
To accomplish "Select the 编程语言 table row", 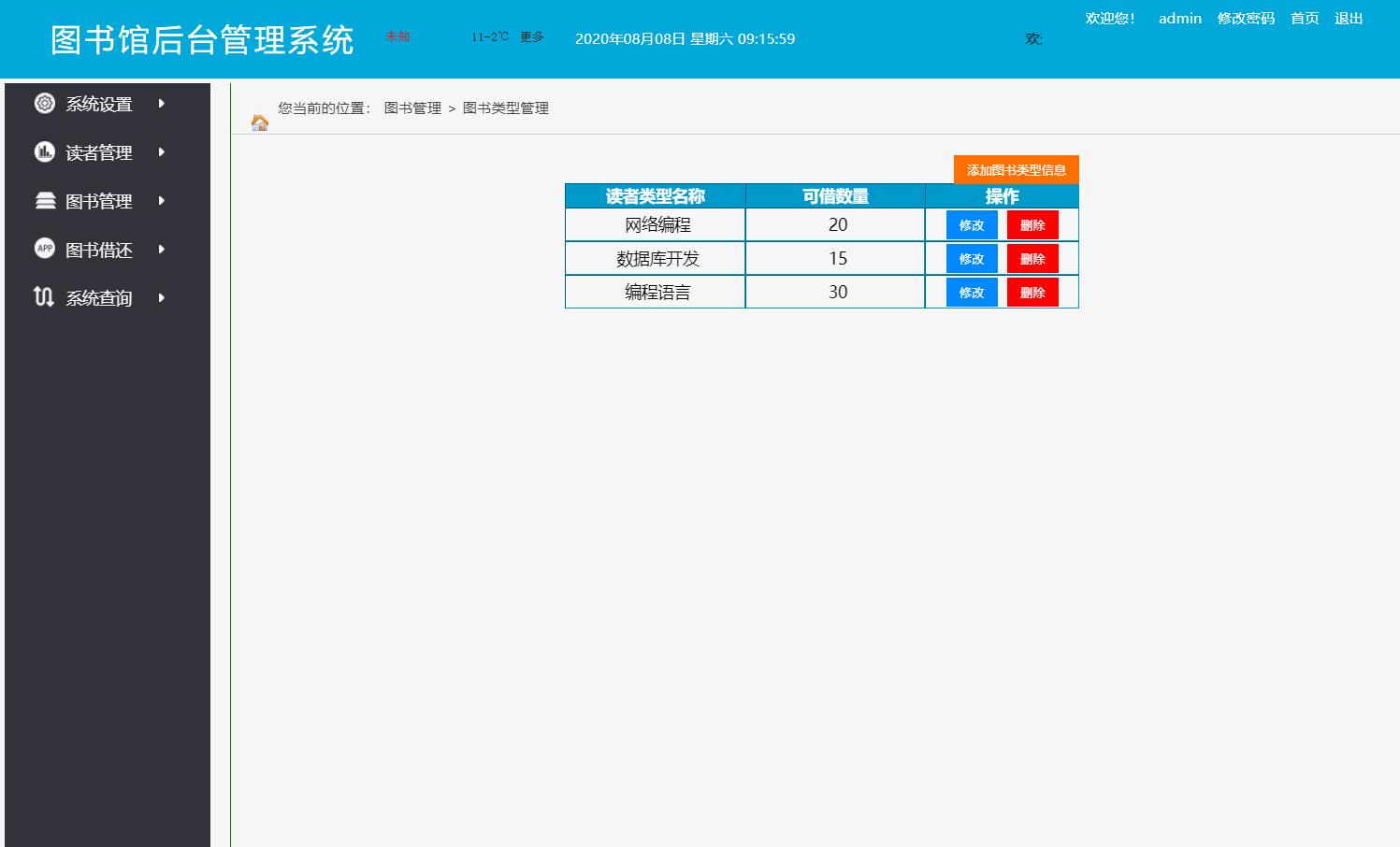I will click(x=655, y=292).
